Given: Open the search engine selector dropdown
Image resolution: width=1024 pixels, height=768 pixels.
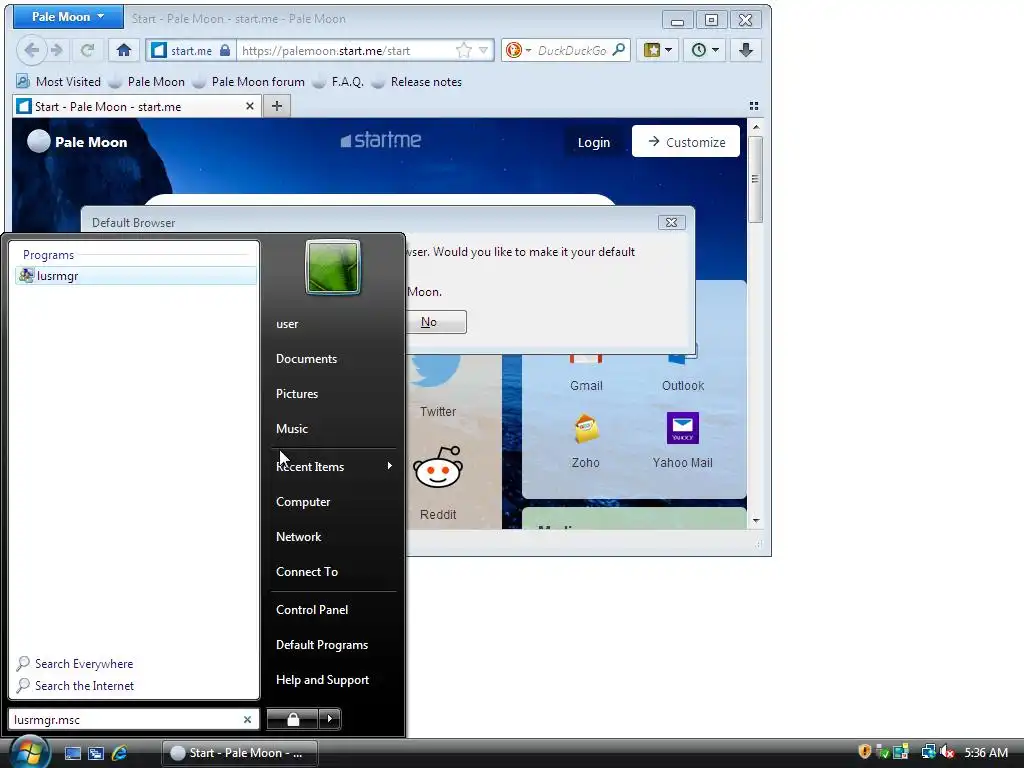Looking at the screenshot, I should point(528,50).
